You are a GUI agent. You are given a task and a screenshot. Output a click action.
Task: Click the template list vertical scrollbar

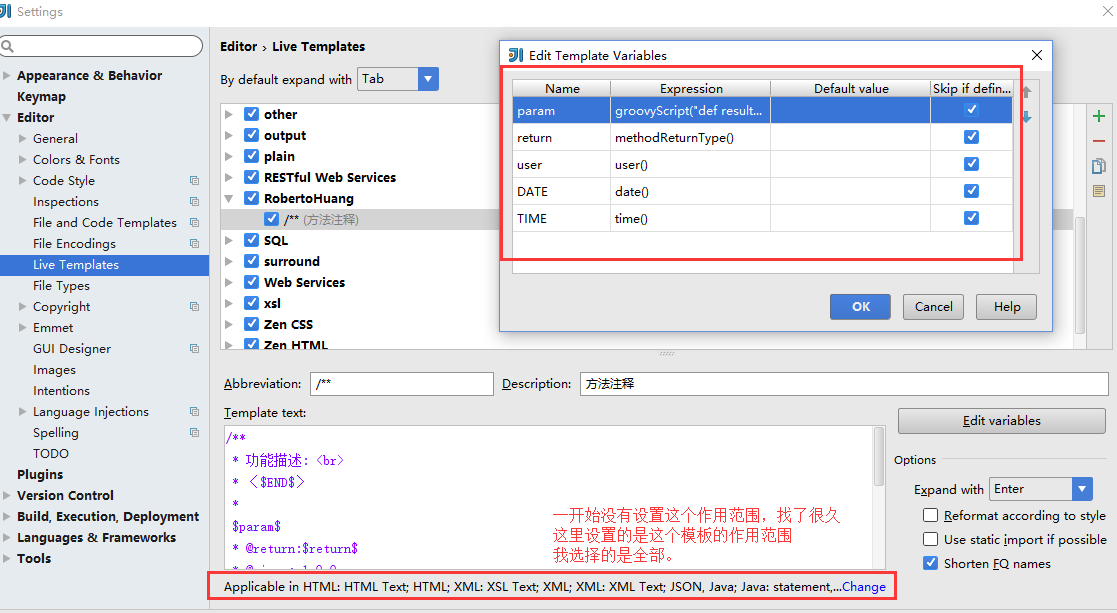pyautogui.click(x=1080, y=275)
